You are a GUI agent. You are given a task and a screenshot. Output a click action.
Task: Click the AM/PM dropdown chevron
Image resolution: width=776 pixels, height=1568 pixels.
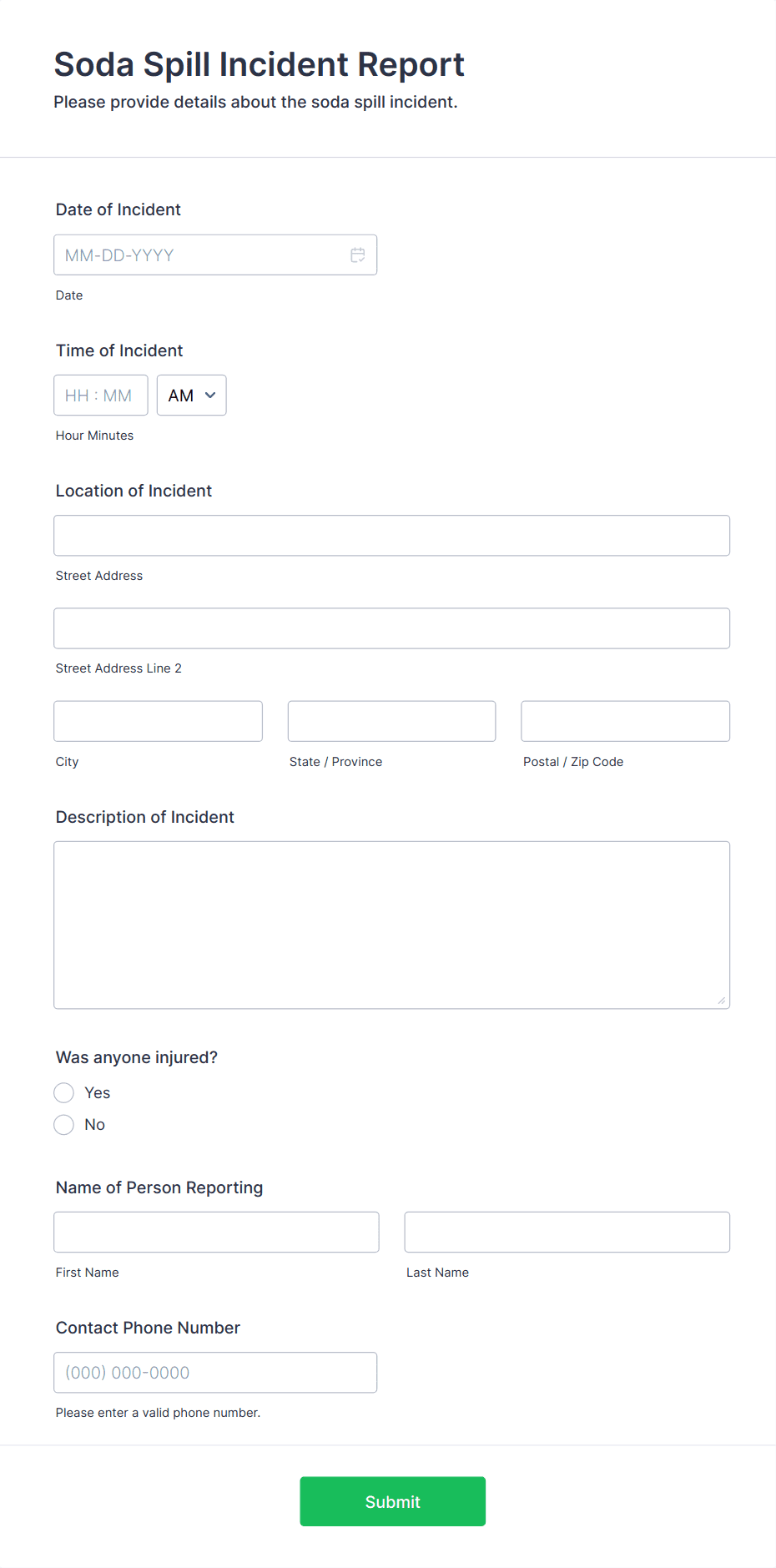(212, 395)
